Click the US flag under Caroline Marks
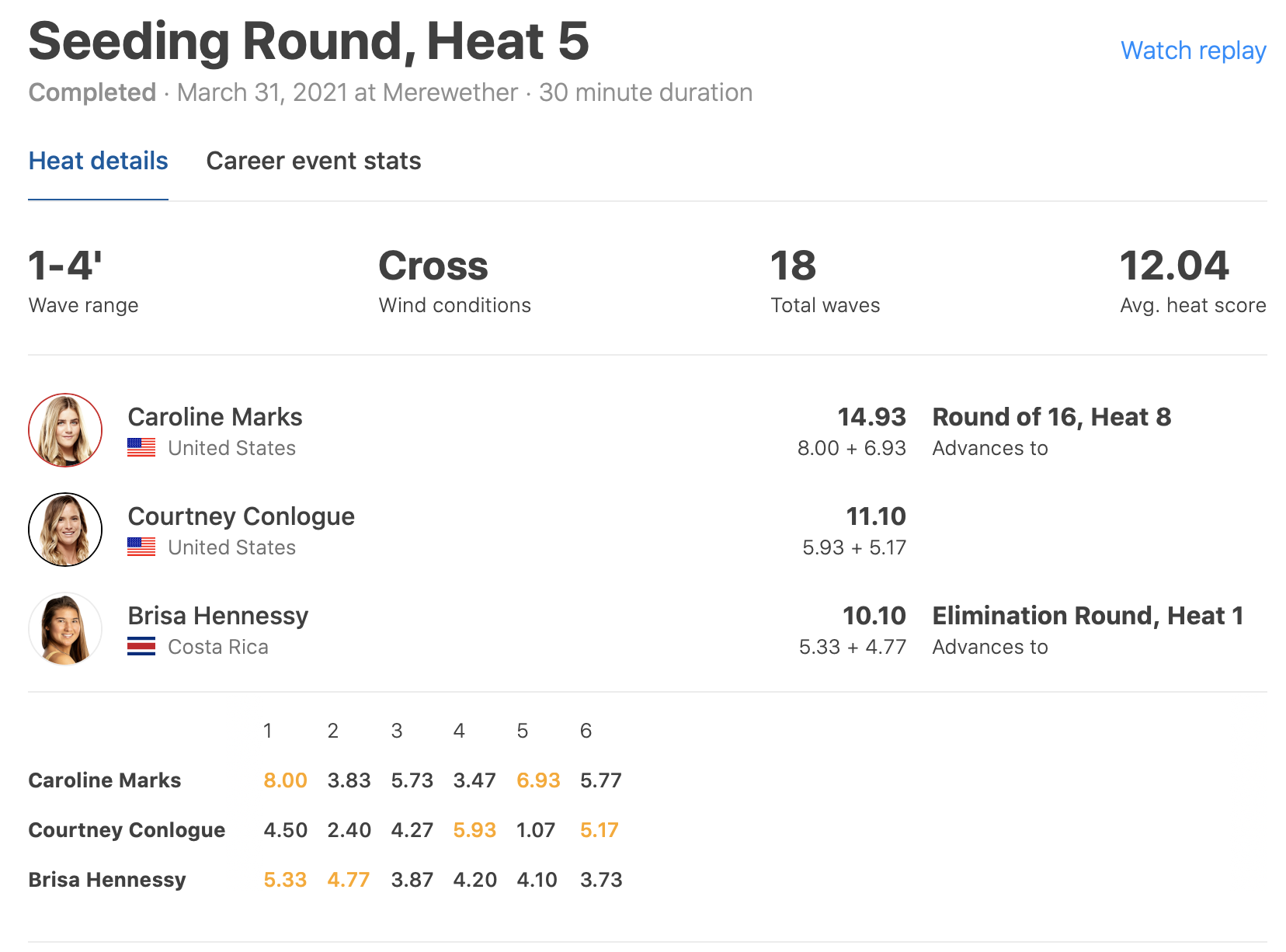1286x952 pixels. (x=141, y=448)
